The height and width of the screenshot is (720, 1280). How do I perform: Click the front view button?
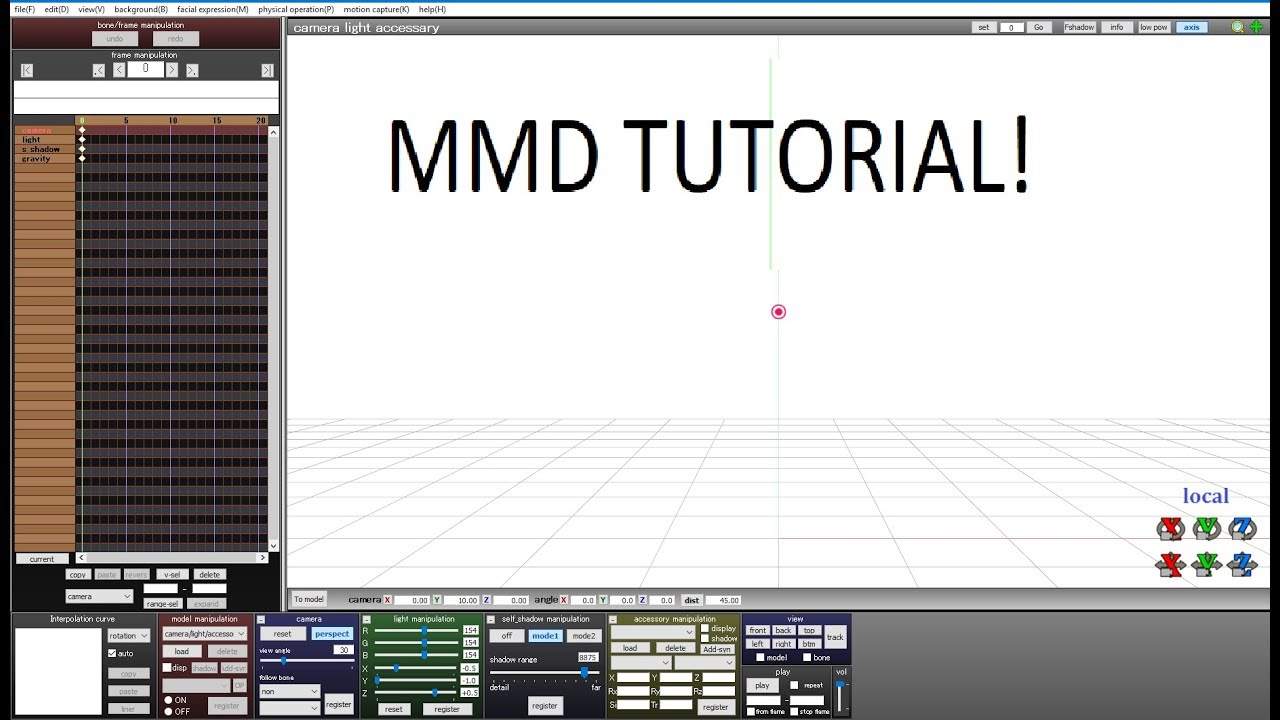(x=758, y=630)
